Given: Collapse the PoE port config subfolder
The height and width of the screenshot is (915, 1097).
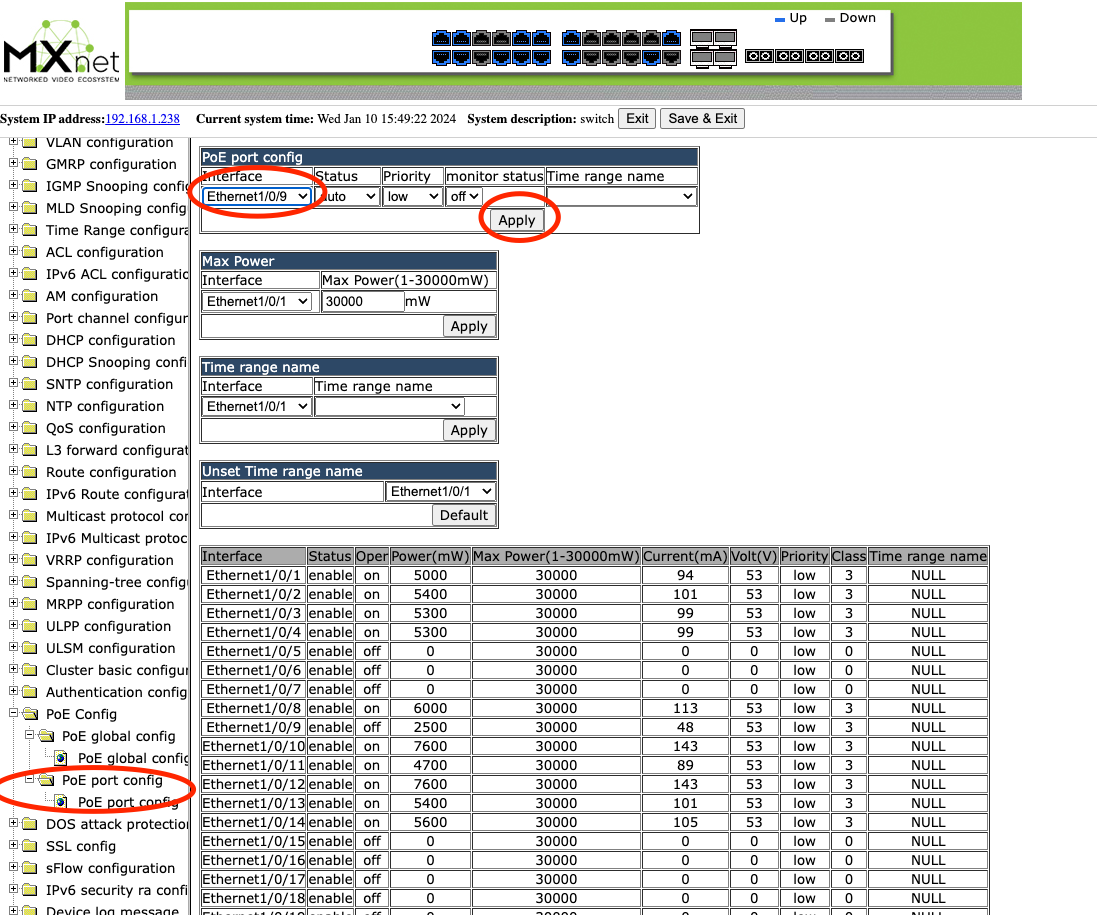Looking at the screenshot, I should click(29, 779).
